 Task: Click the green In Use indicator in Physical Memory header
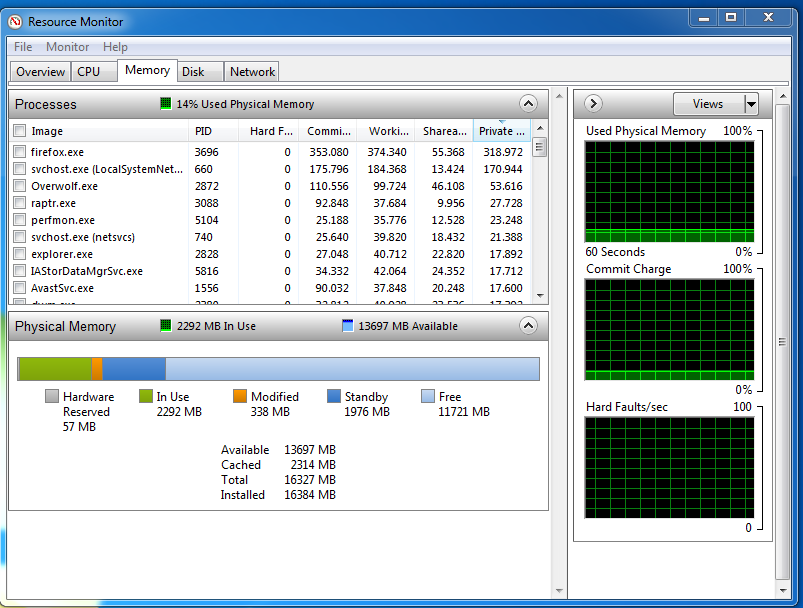click(x=165, y=325)
